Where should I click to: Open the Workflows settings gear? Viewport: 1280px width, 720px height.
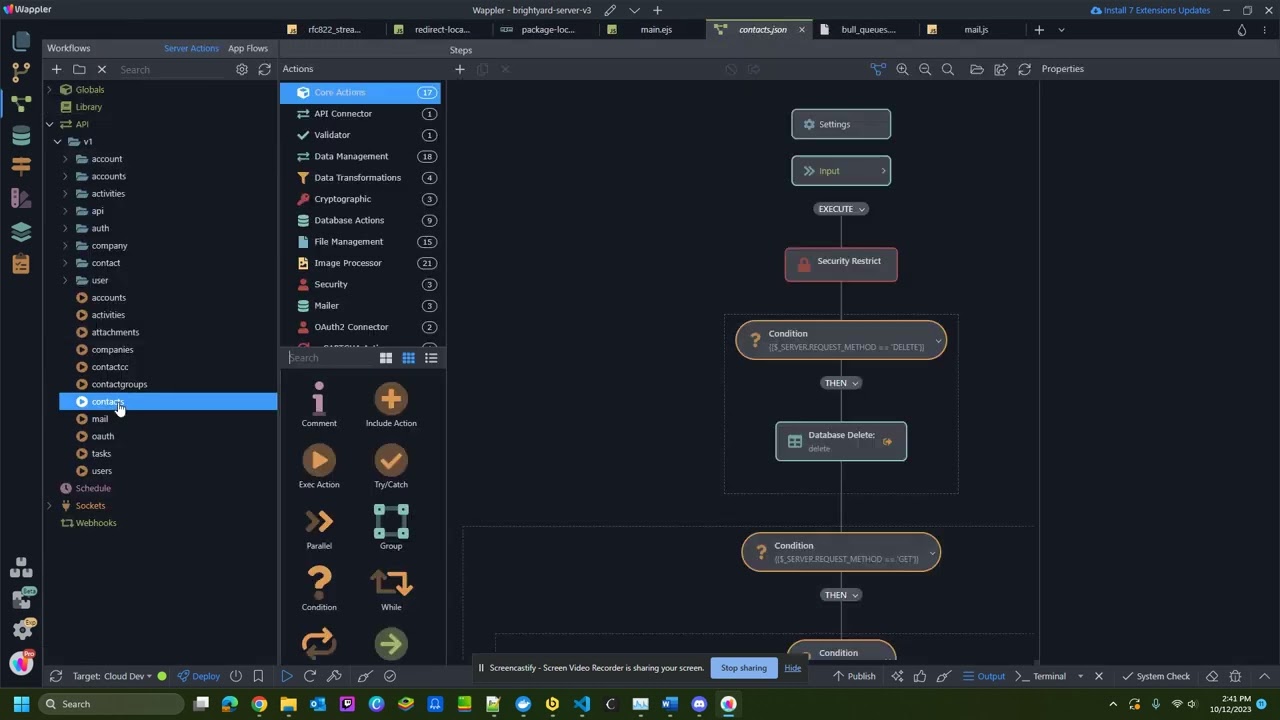click(241, 70)
